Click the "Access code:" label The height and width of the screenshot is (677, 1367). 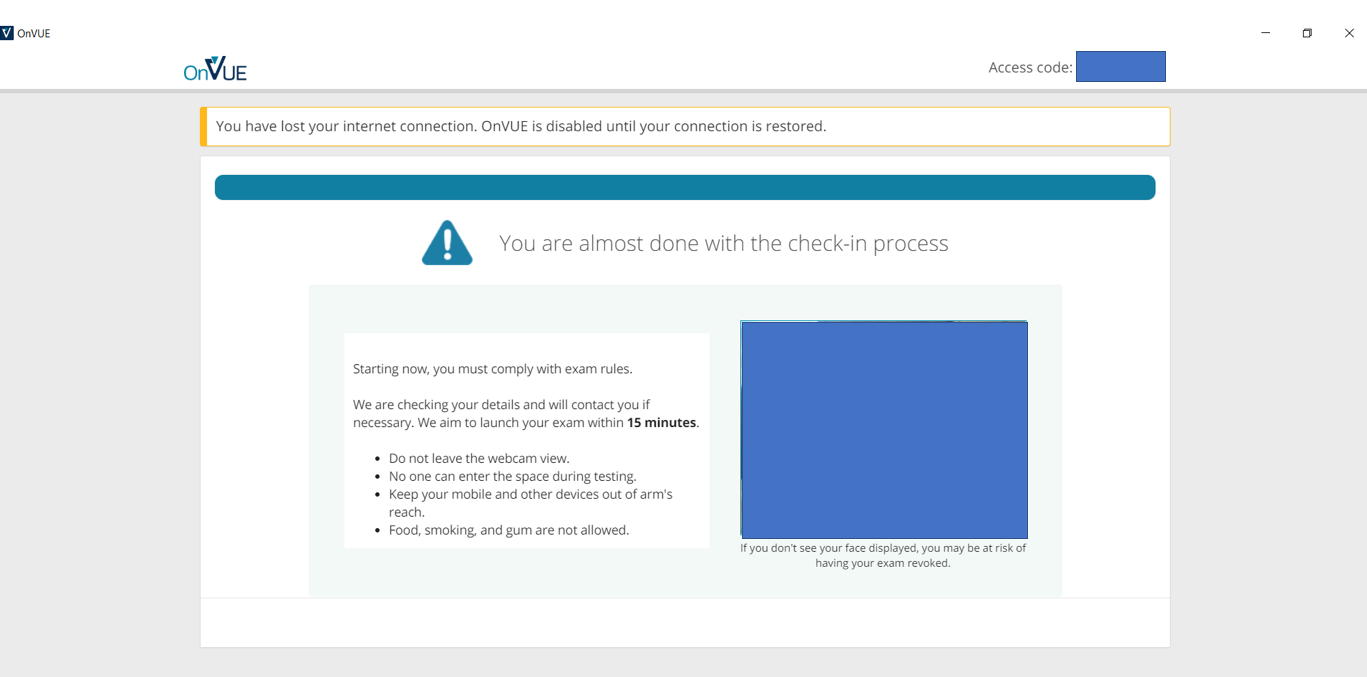(1030, 68)
